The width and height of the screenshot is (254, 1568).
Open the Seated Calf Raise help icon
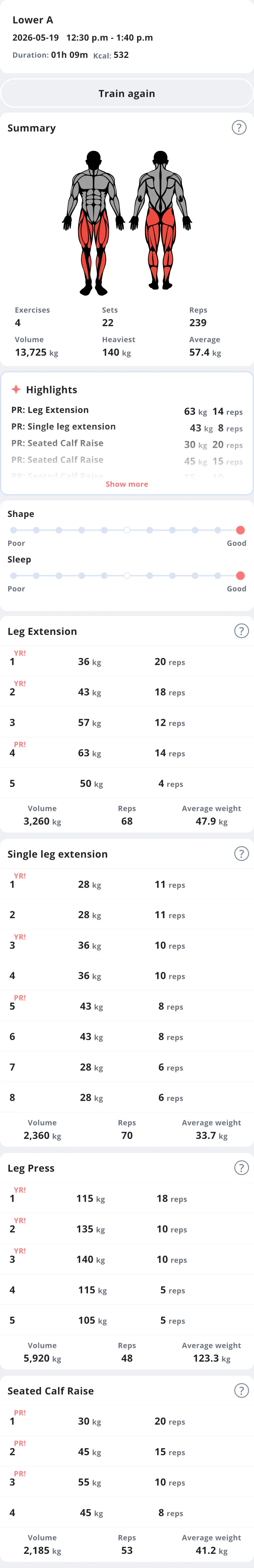click(x=241, y=1390)
